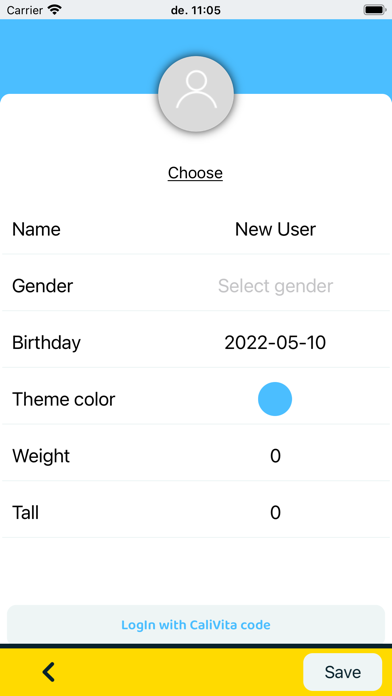Tap the Theme color row label
392x696 pixels.
click(x=63, y=399)
